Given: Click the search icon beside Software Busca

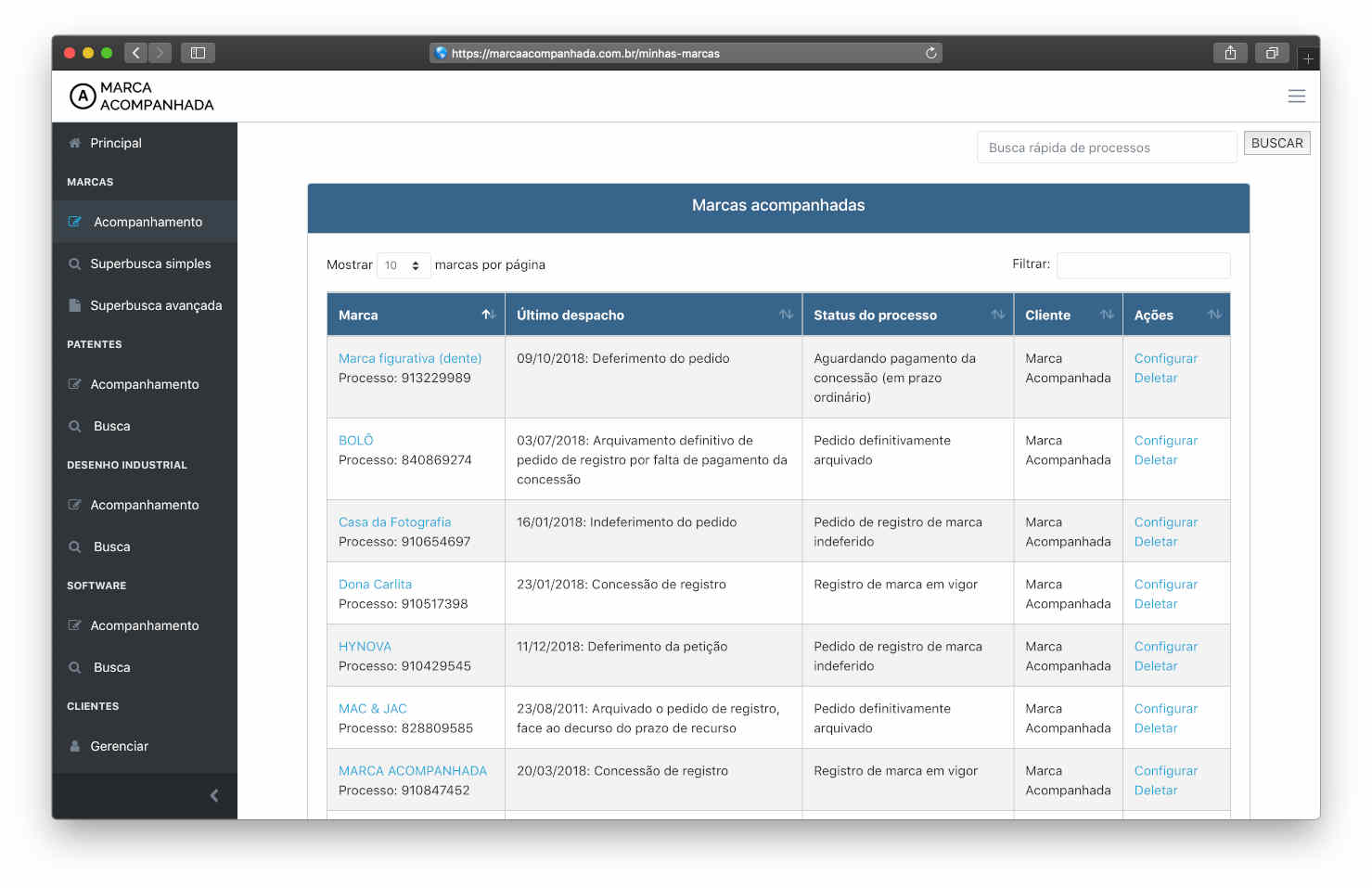Looking at the screenshot, I should [x=74, y=667].
